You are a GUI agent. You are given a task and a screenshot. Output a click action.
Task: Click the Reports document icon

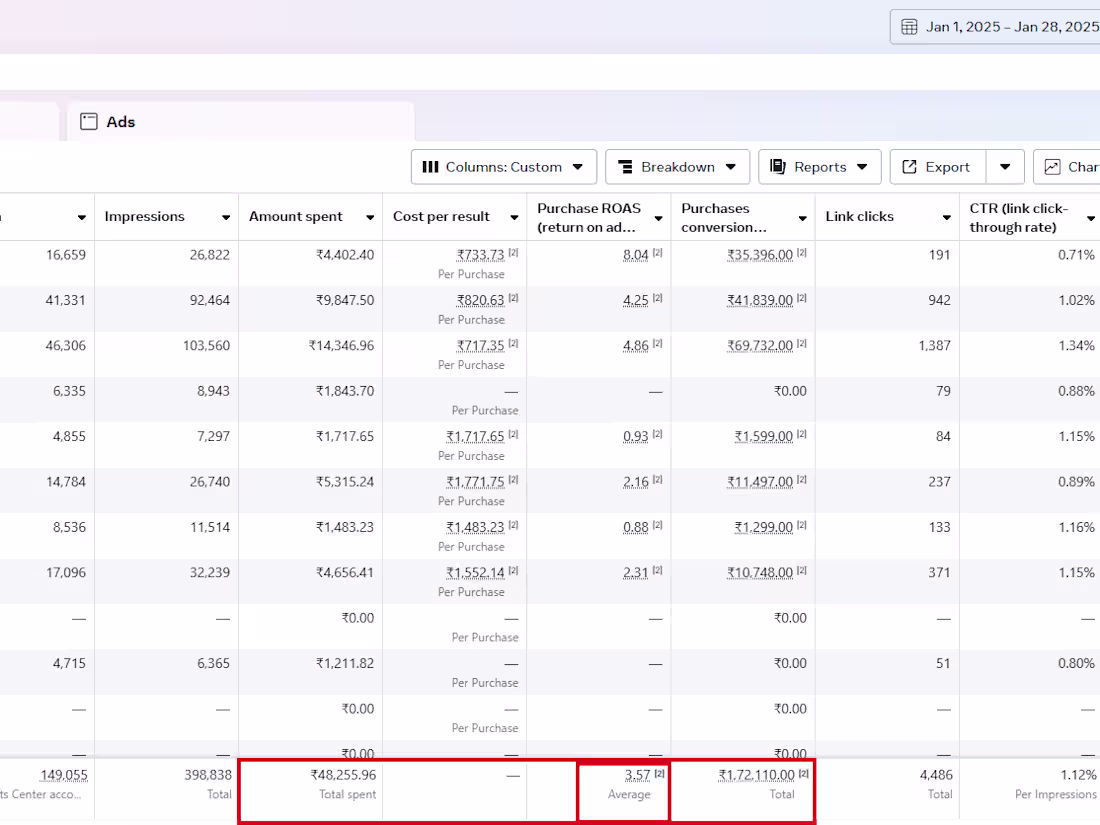click(778, 167)
